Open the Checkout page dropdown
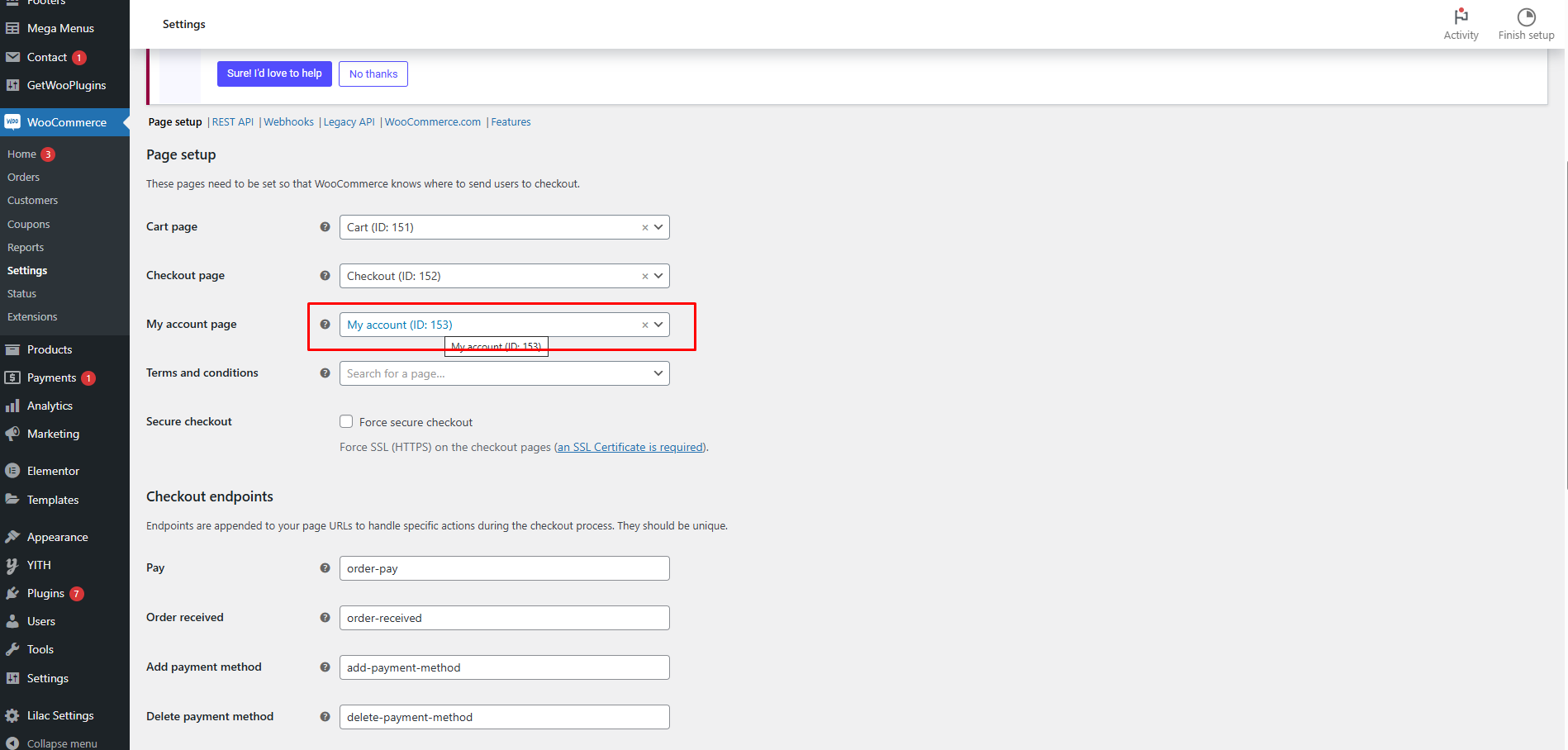This screenshot has width=1568, height=750. pyautogui.click(x=504, y=276)
